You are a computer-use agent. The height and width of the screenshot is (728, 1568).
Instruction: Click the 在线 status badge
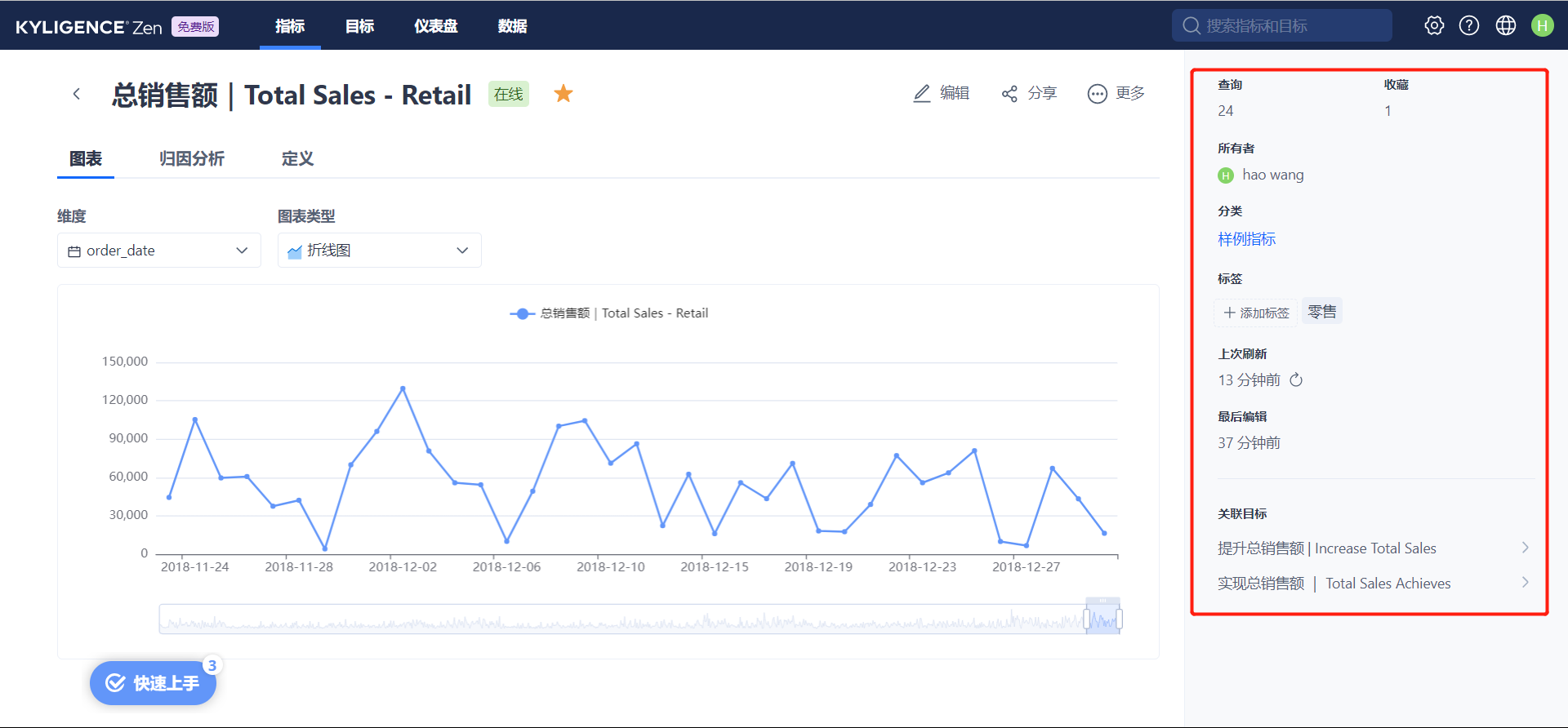point(509,94)
